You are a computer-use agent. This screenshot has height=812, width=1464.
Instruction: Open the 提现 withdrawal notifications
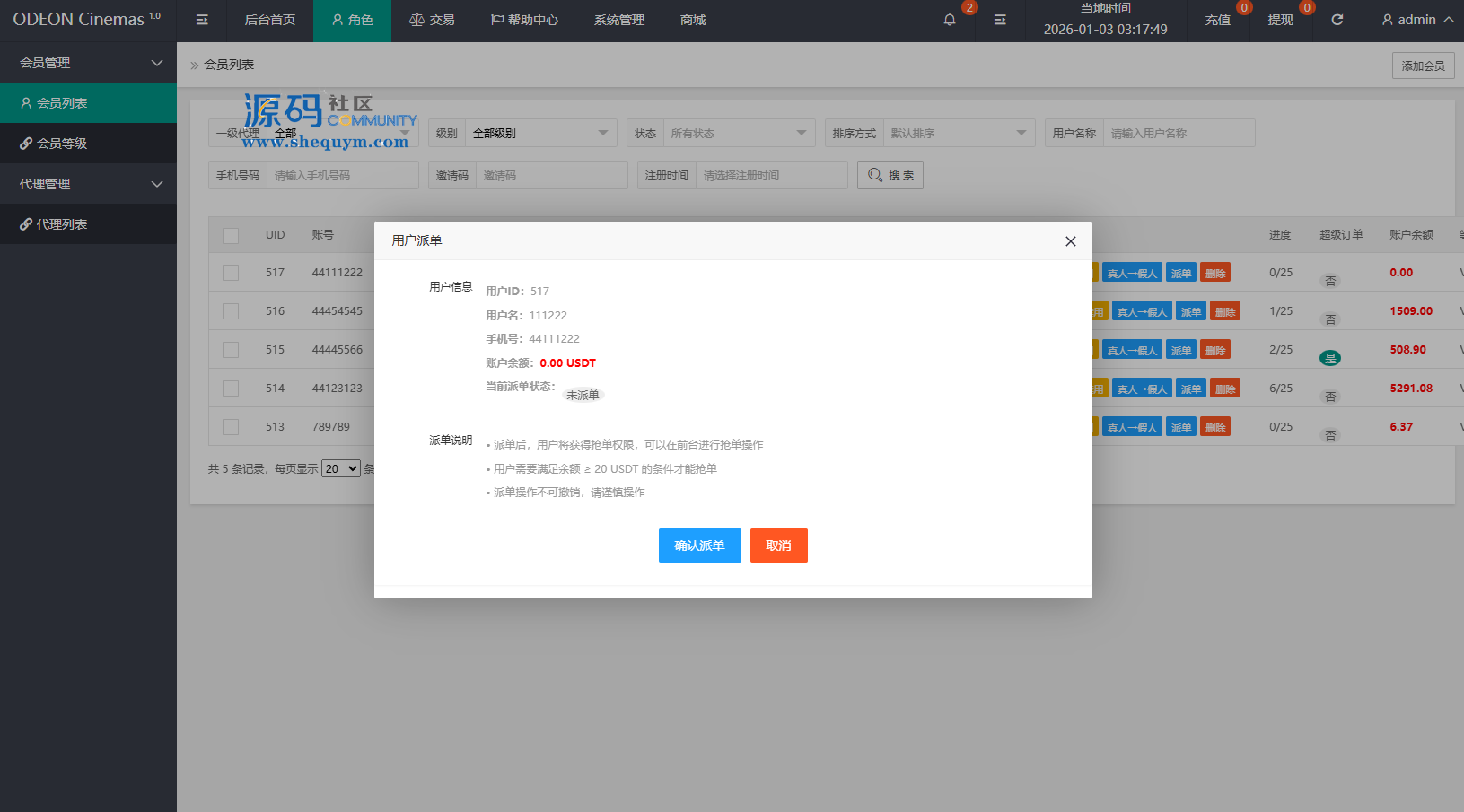tap(1280, 20)
